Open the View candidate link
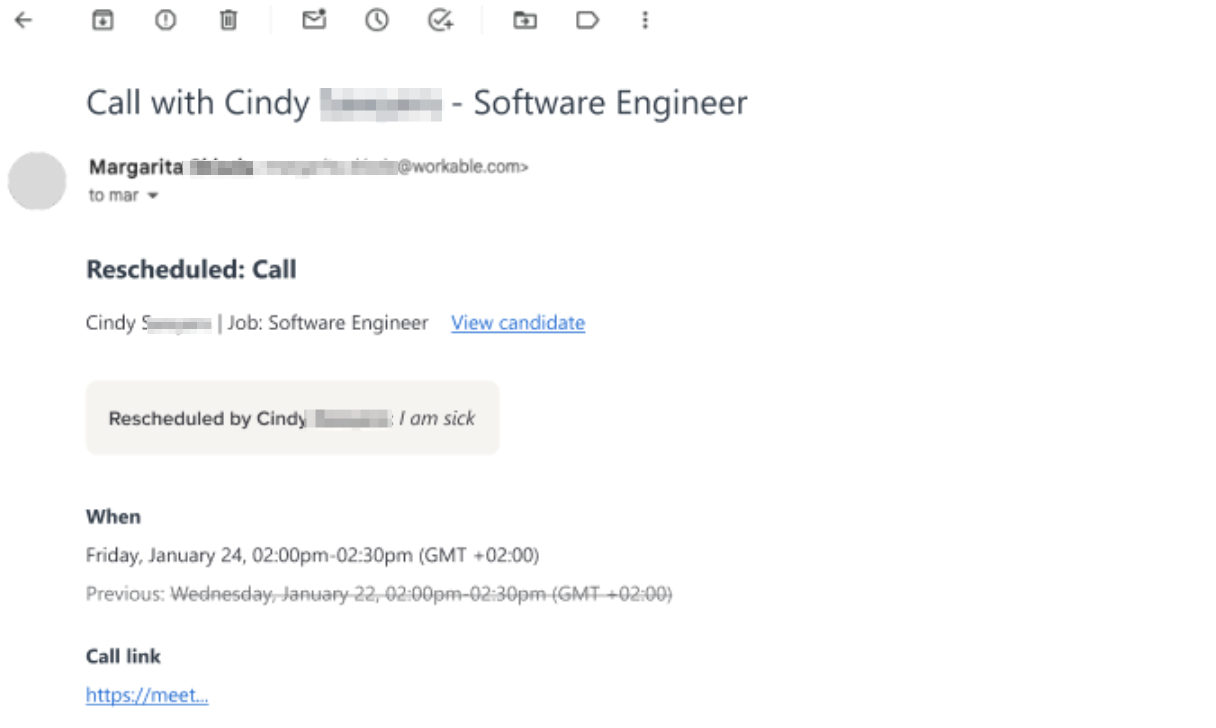 click(517, 323)
